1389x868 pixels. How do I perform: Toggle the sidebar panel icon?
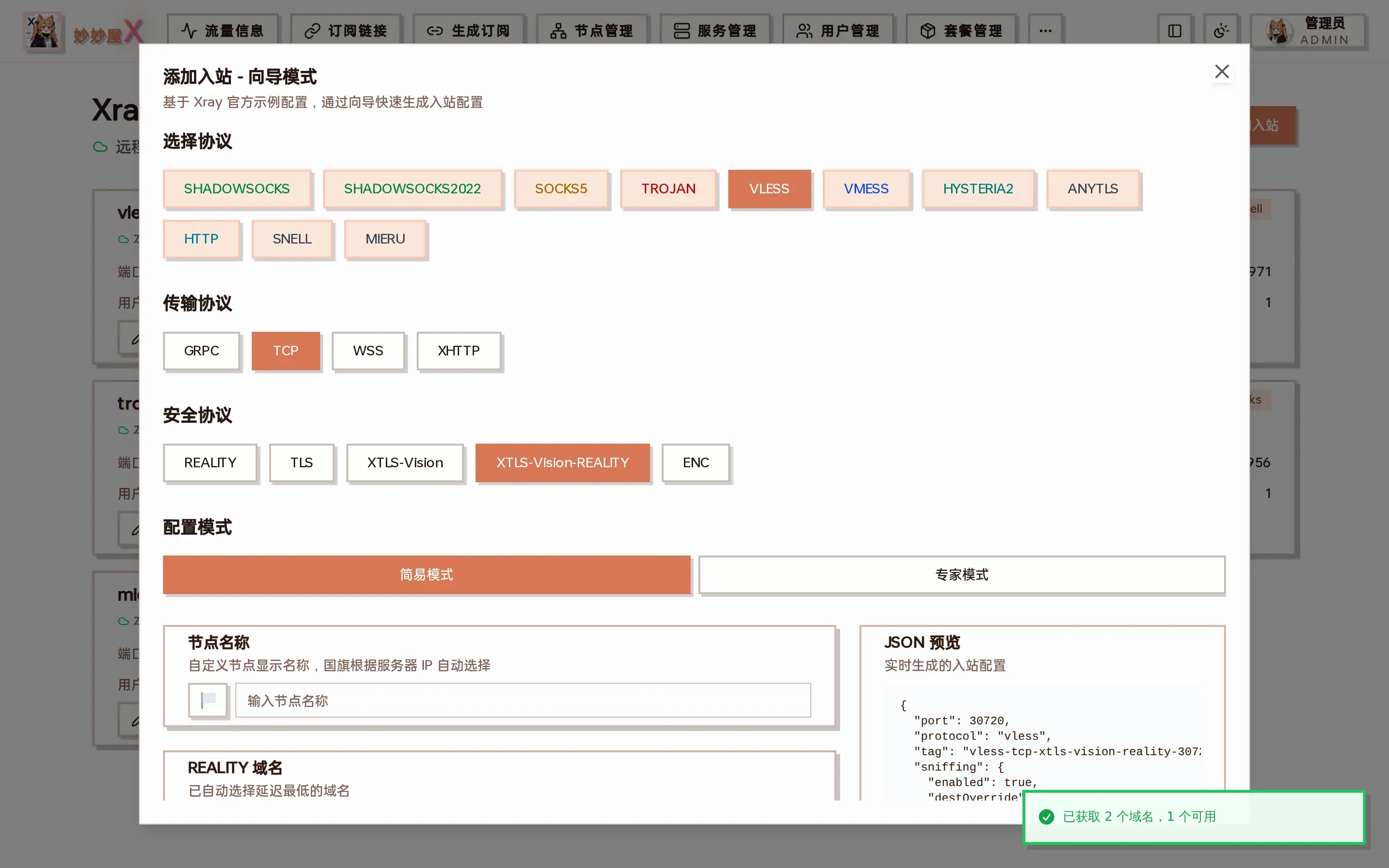click(x=1174, y=31)
